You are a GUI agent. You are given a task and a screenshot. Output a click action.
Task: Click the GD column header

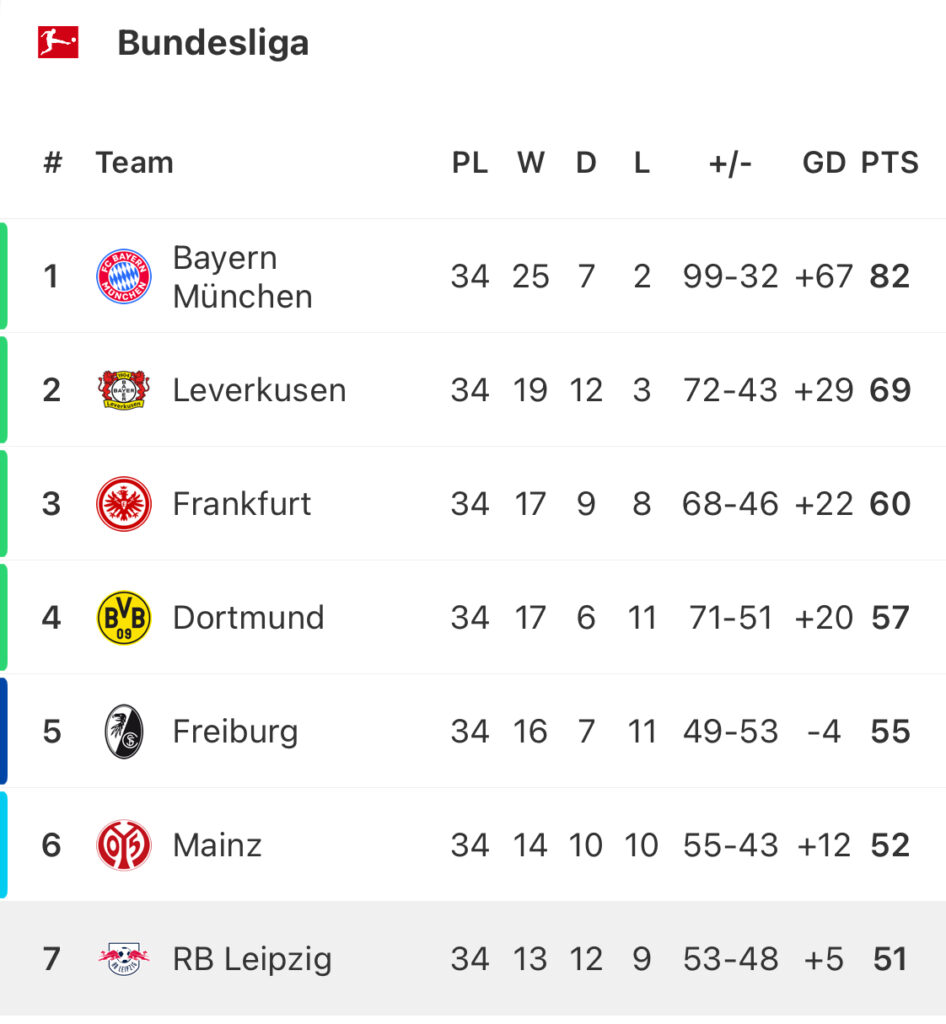(824, 163)
